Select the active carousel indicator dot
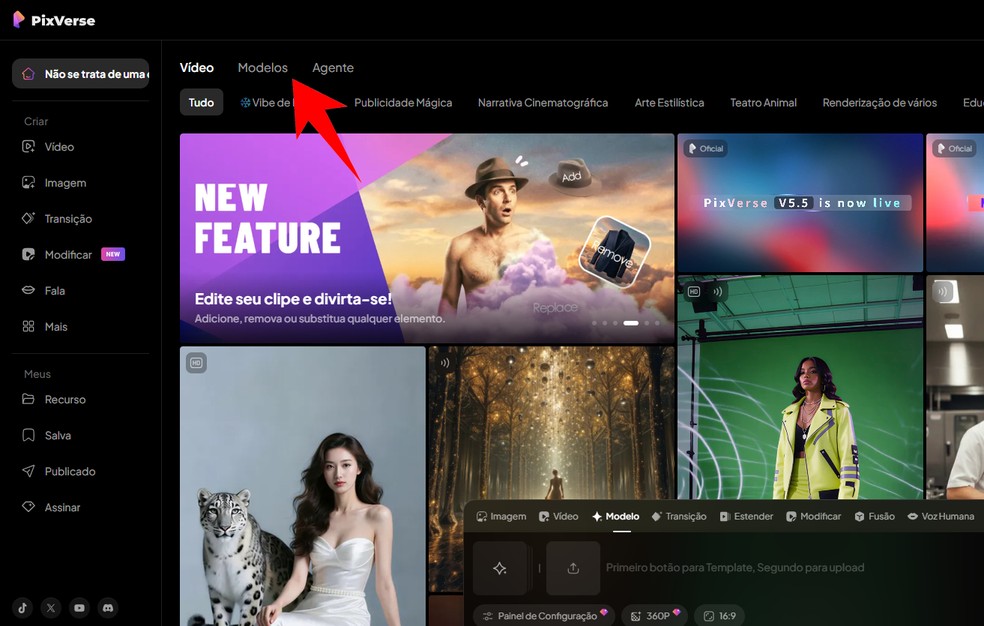Viewport: 984px width, 626px height. (631, 323)
